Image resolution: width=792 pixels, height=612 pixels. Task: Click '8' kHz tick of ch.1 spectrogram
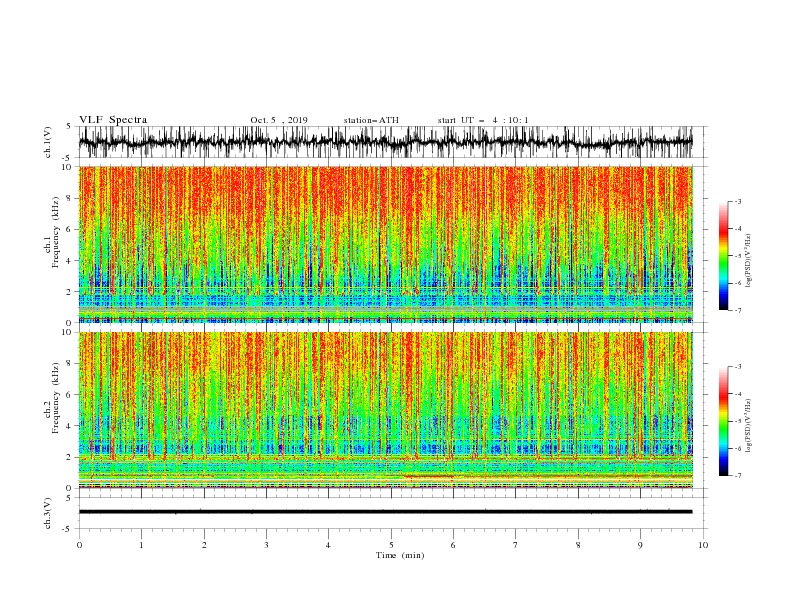70,198
